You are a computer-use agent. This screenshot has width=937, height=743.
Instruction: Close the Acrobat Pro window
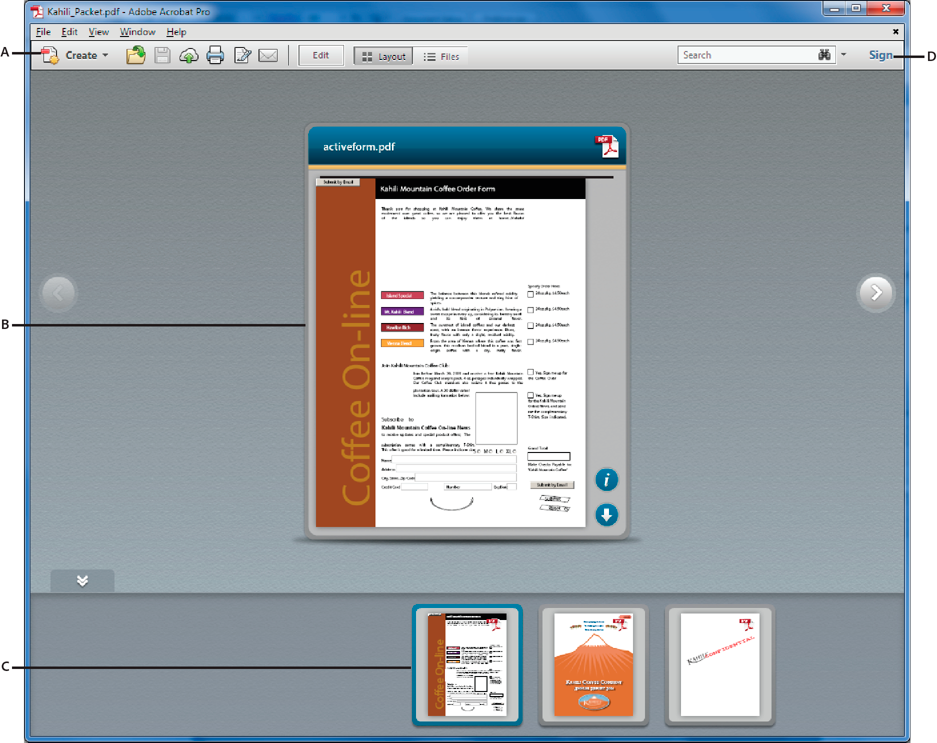[x=887, y=8]
